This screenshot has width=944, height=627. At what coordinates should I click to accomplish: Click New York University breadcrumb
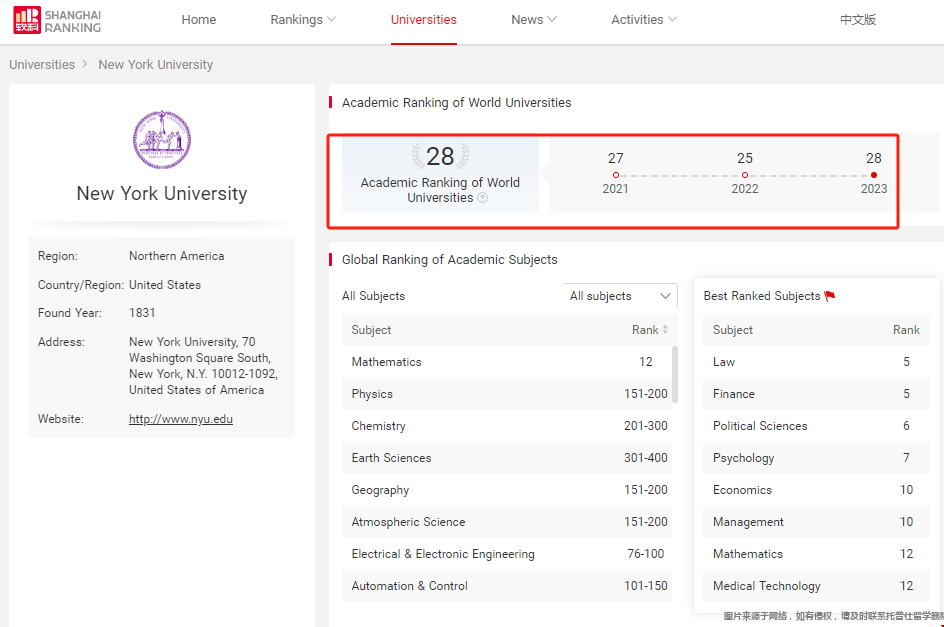(155, 64)
